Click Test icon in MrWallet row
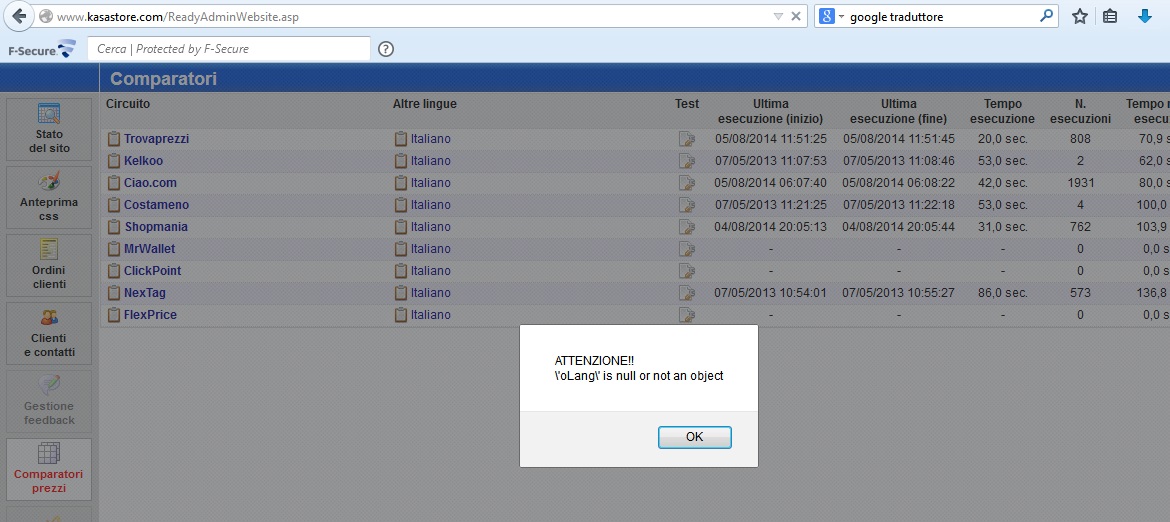The image size is (1170, 522). click(686, 248)
